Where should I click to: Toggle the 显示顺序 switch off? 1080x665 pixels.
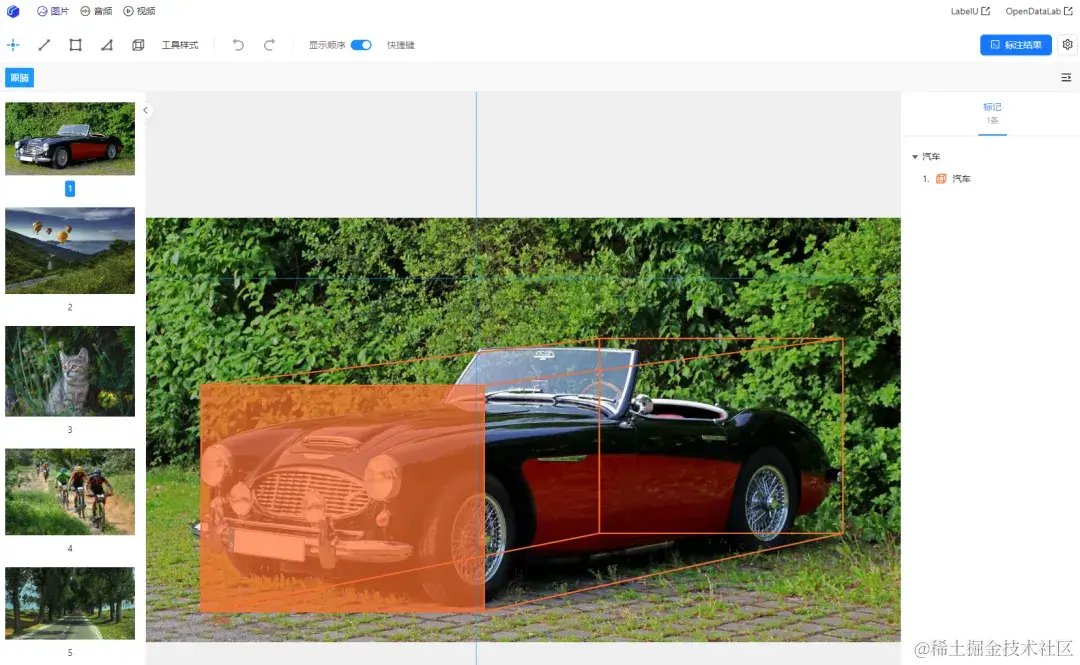(x=361, y=45)
